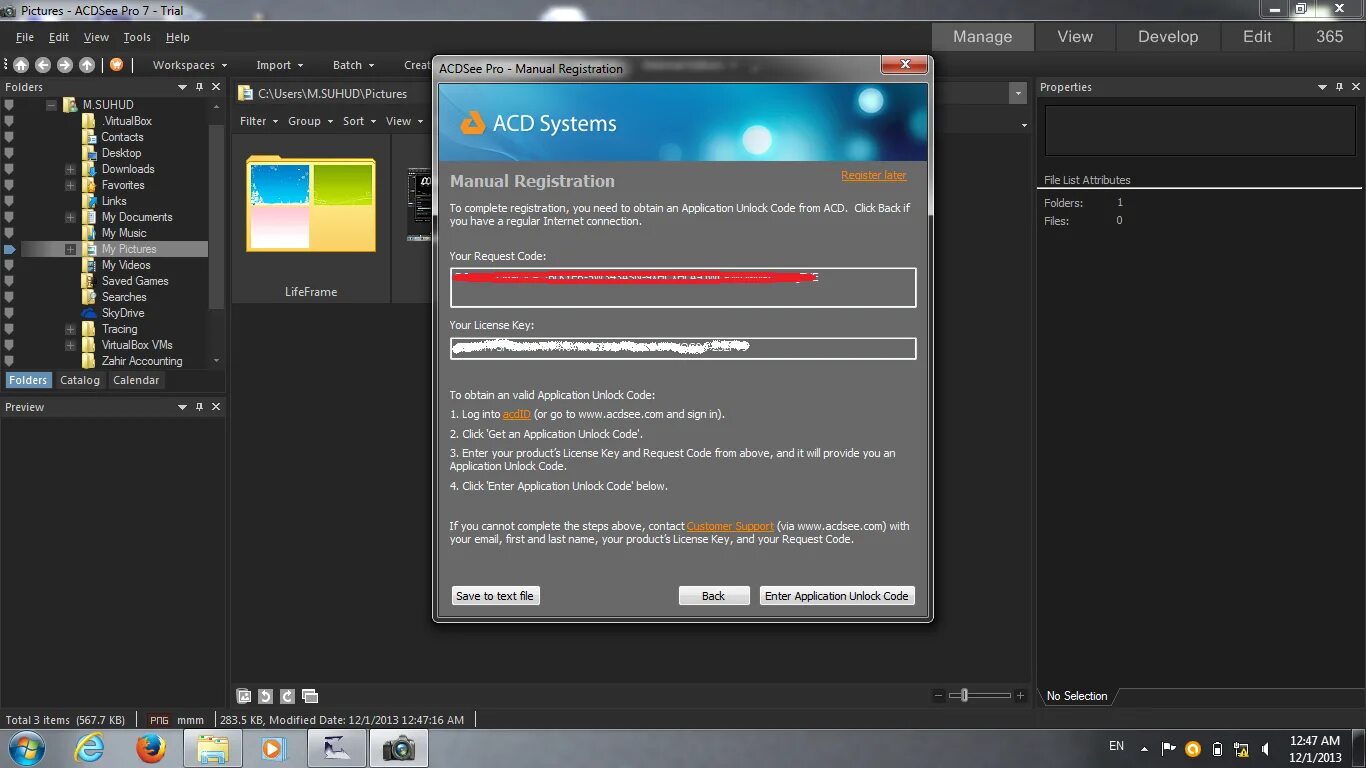Toggle the tag checkbox beside Tracing
The image size is (1366, 768).
(9, 329)
